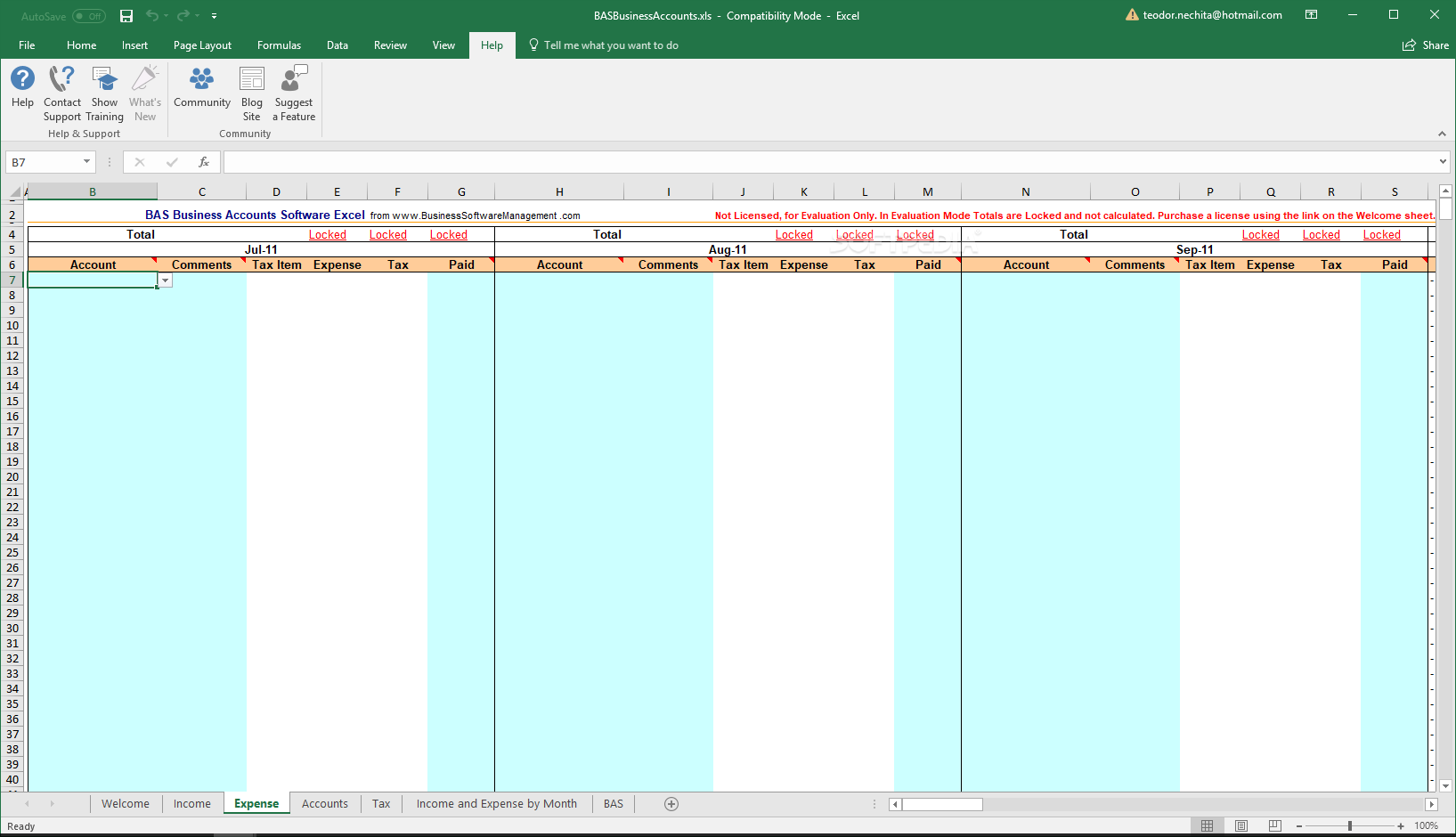Switch to the Home ribbon tab
This screenshot has width=1456, height=837.
81,45
